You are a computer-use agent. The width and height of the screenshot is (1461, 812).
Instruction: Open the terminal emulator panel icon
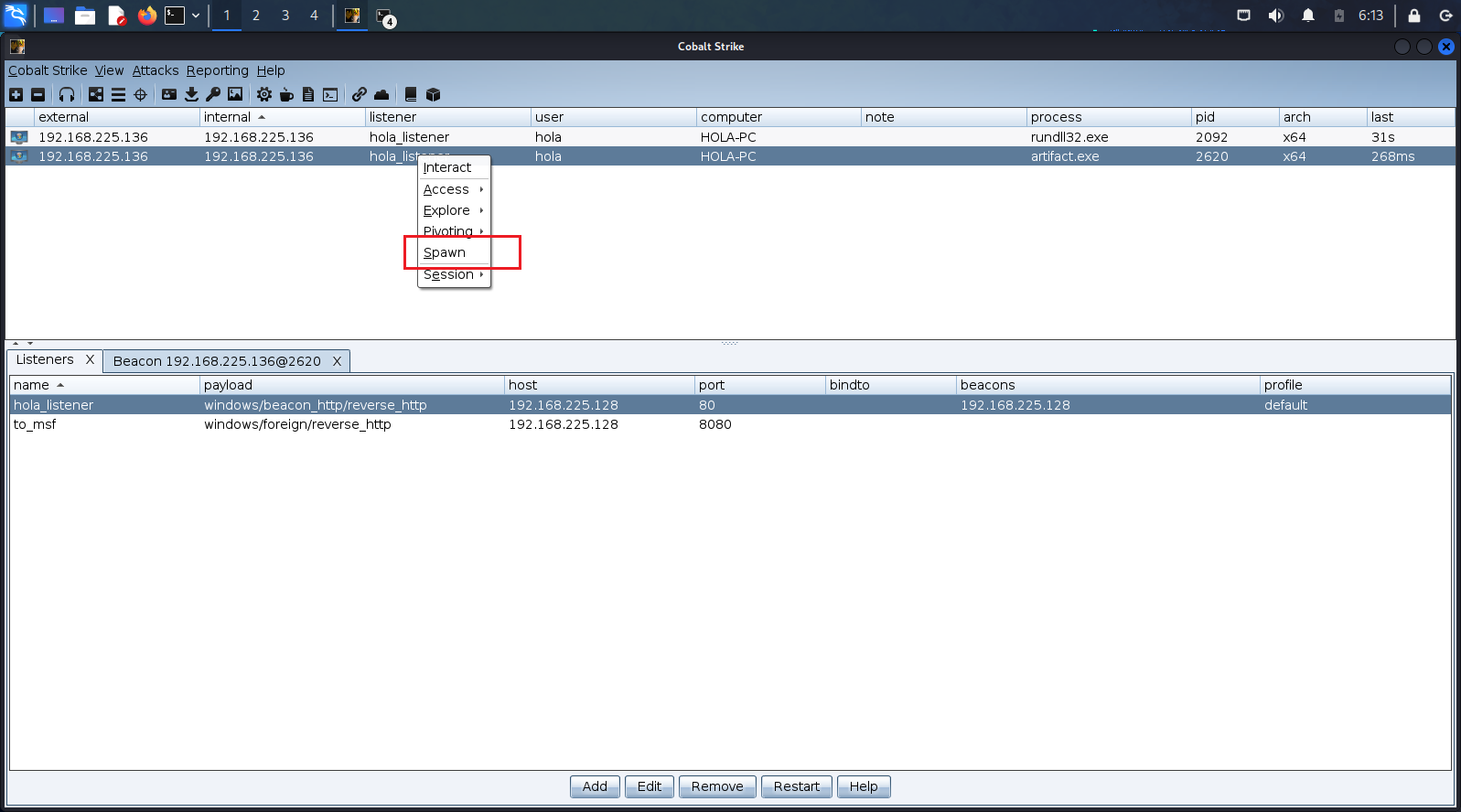click(x=175, y=16)
